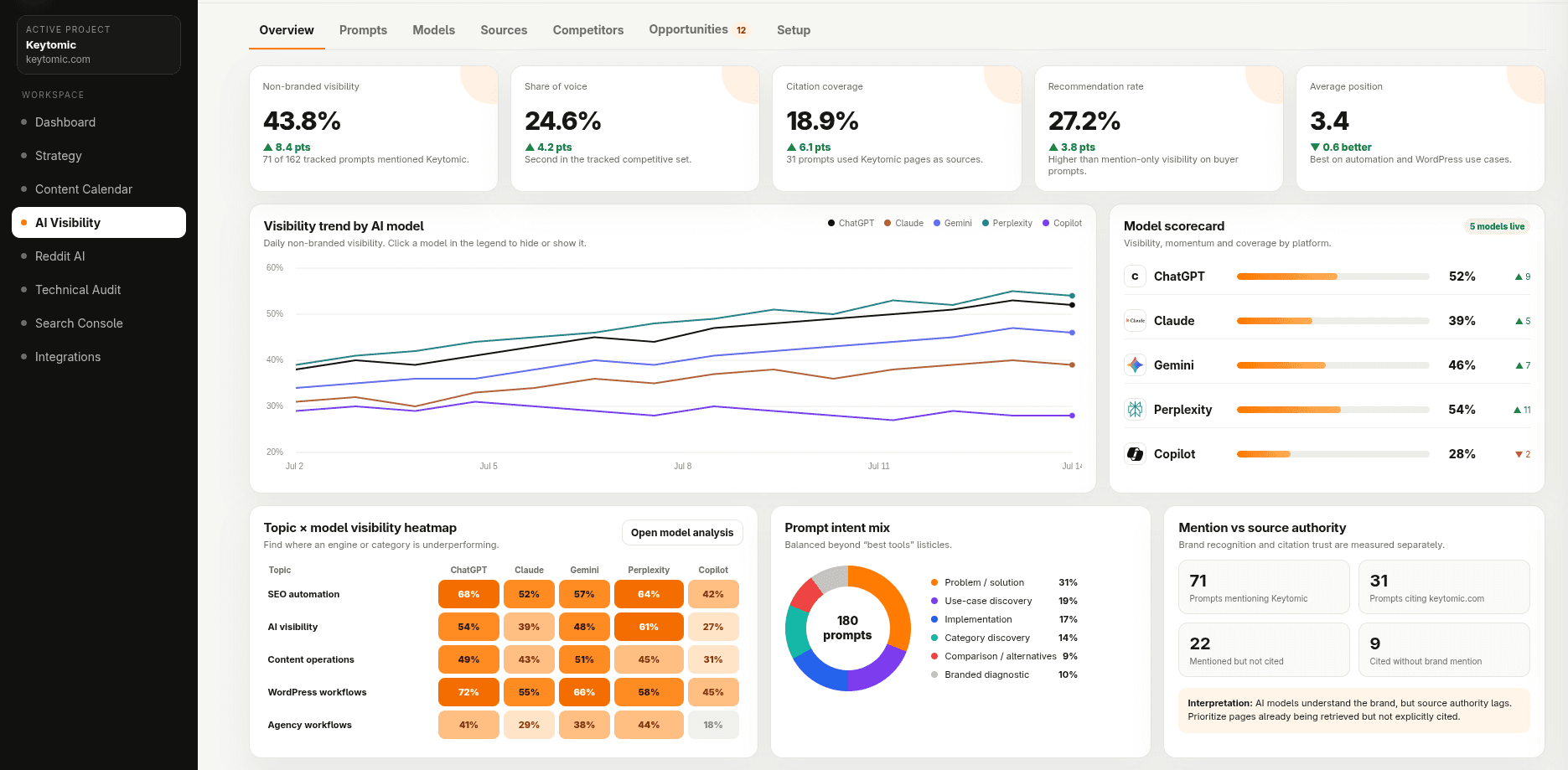The height and width of the screenshot is (770, 1568).
Task: Click Perplexity column header in heatmap
Action: tap(649, 570)
